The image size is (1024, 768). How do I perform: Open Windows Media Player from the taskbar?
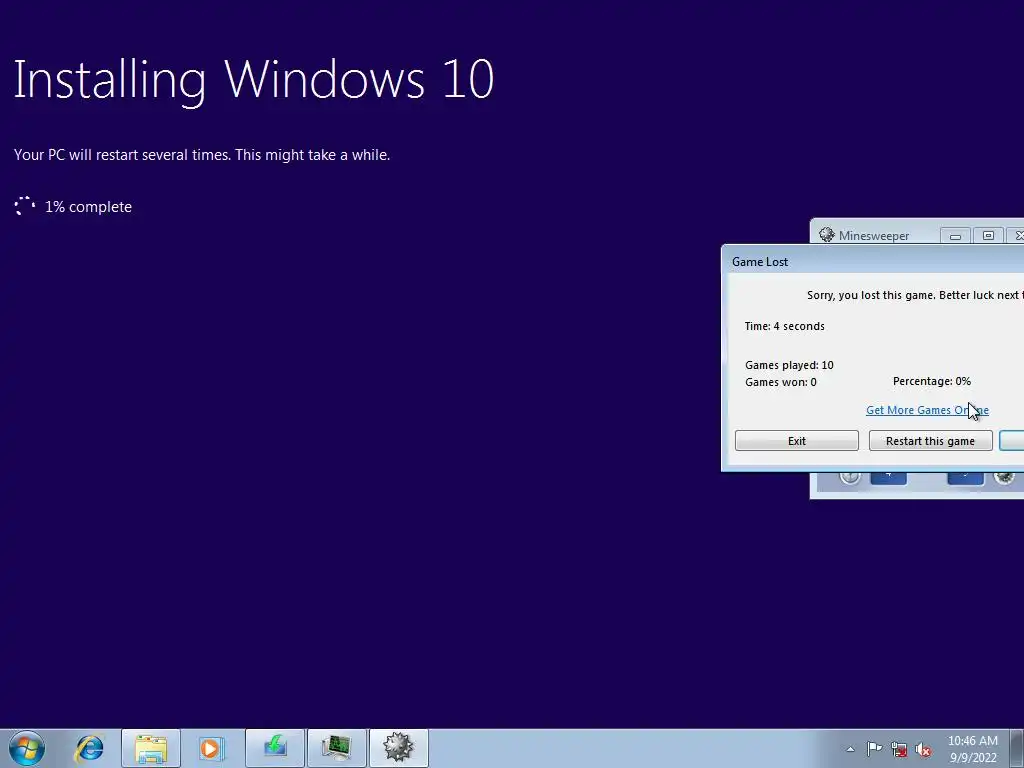point(212,748)
